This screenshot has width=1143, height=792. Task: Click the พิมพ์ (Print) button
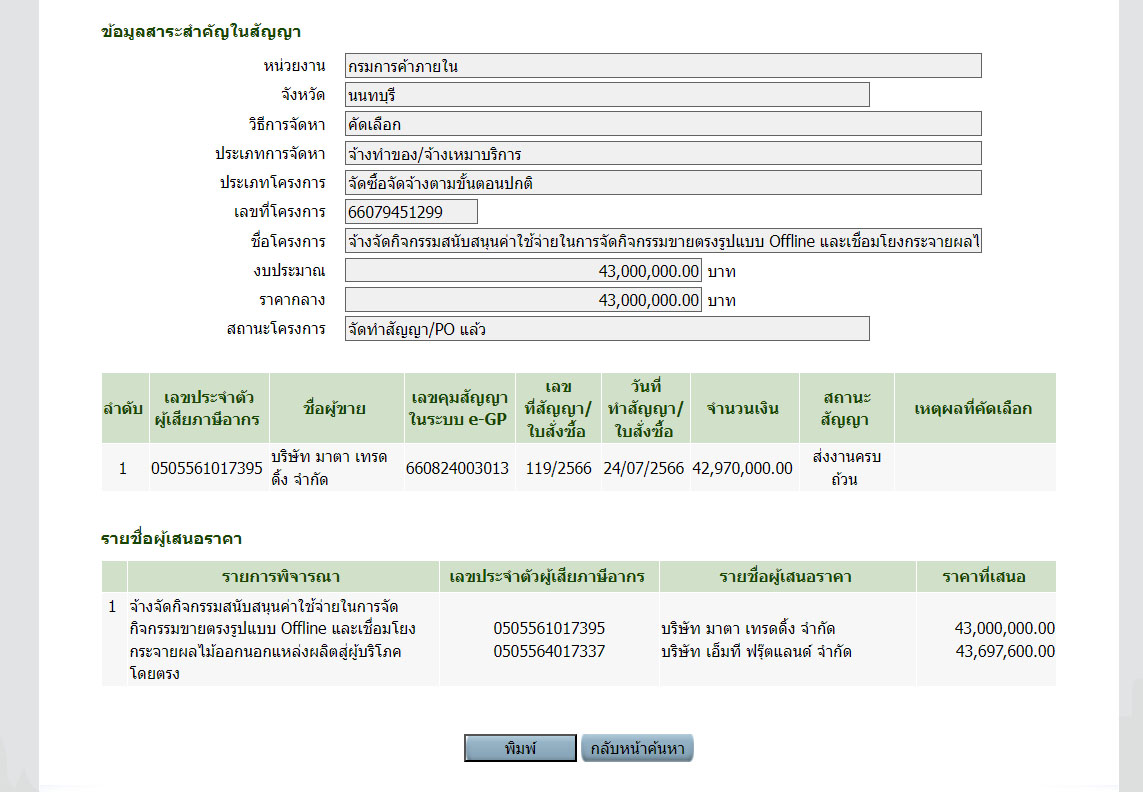[x=520, y=748]
